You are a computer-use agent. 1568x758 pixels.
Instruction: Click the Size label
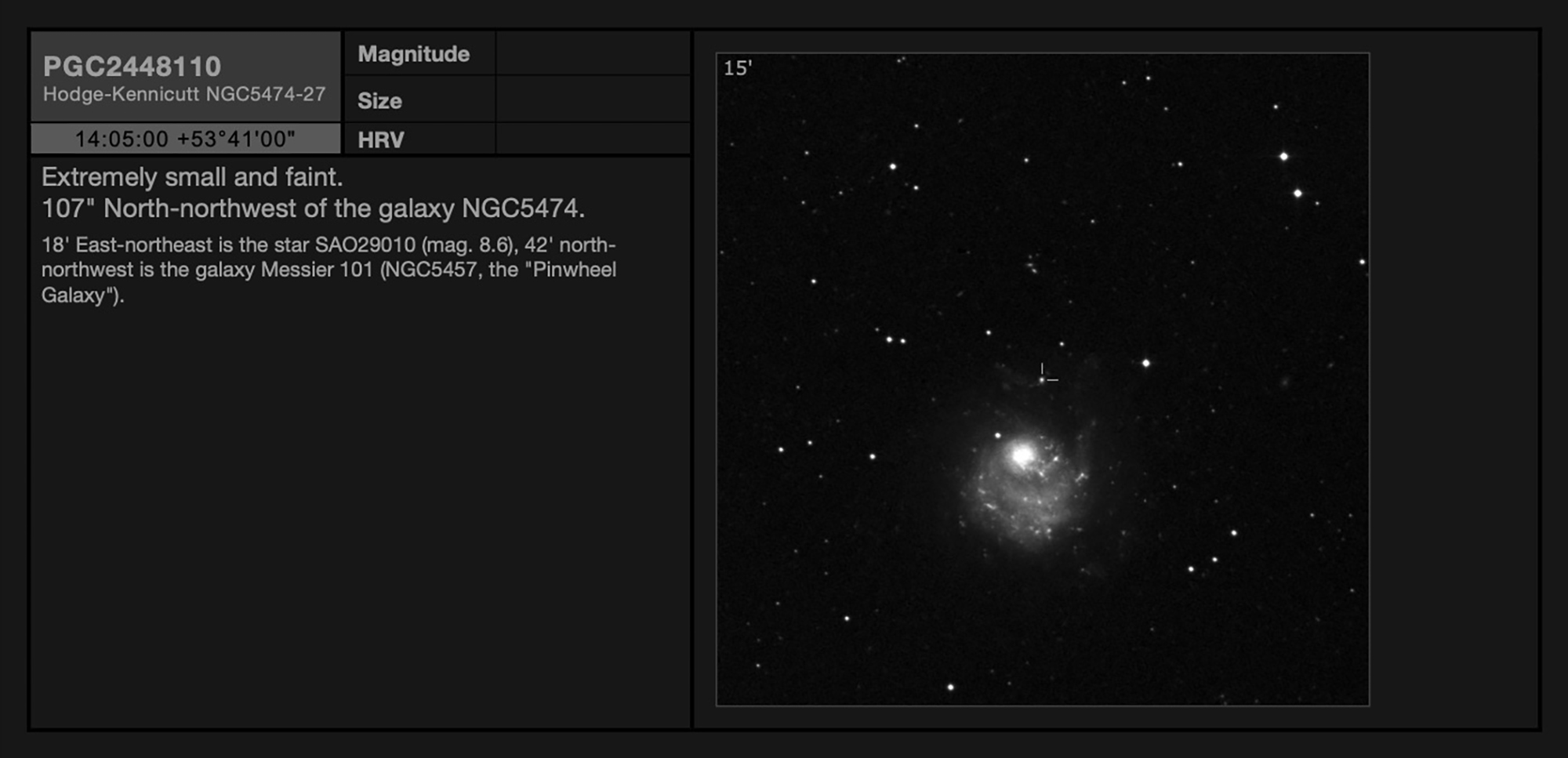[379, 101]
